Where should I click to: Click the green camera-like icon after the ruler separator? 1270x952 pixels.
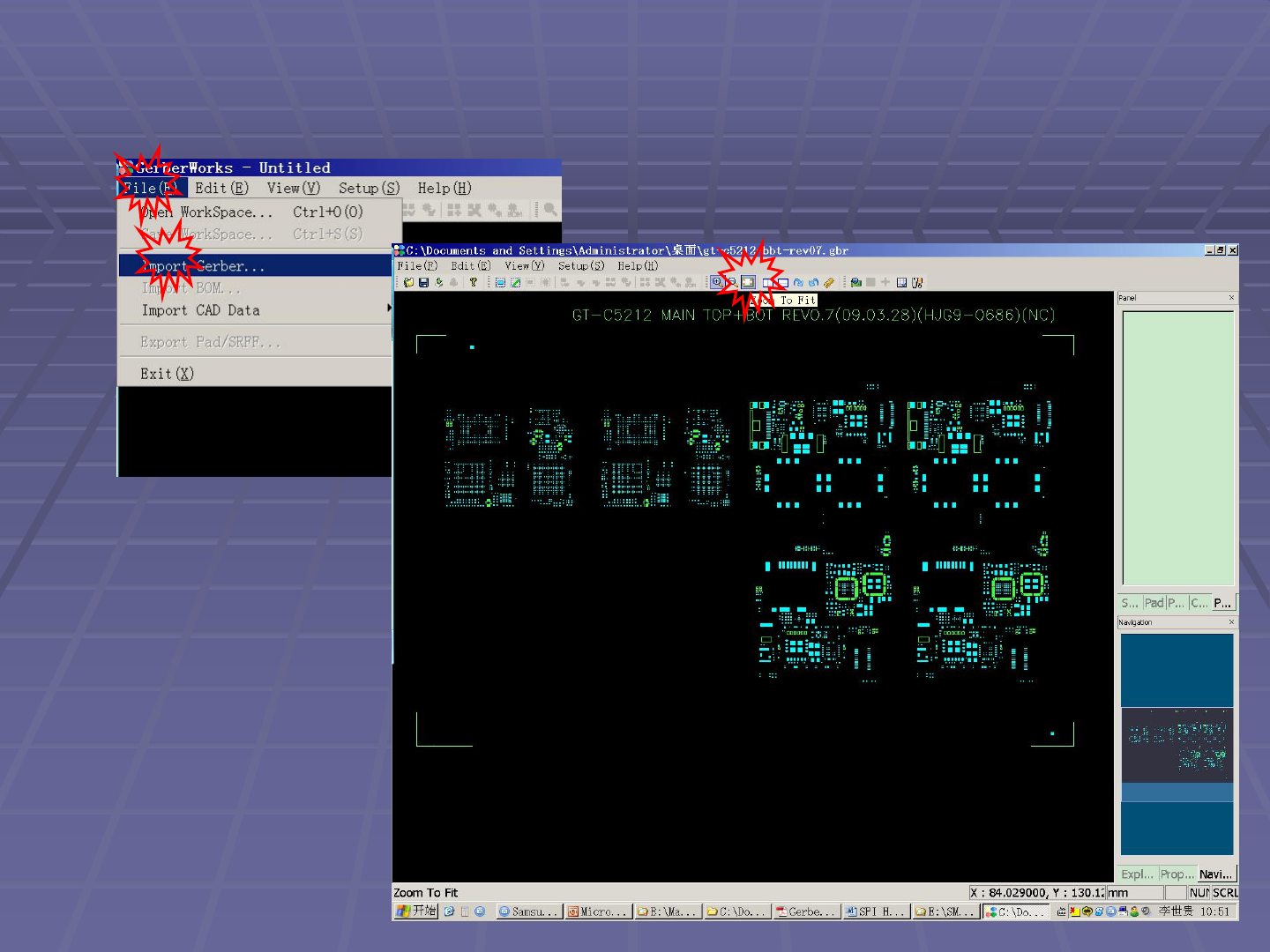click(855, 282)
